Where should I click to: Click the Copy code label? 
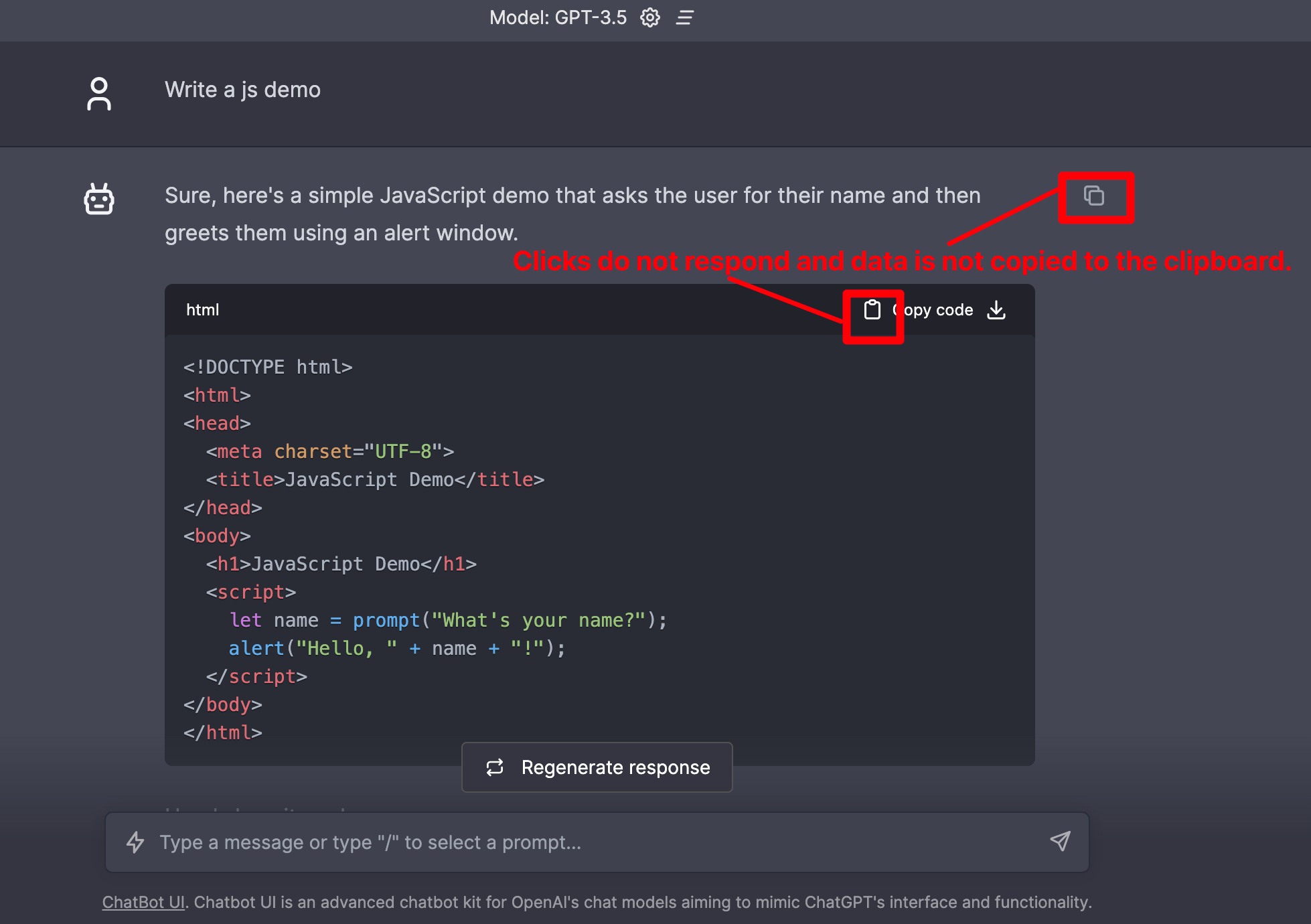tap(933, 310)
